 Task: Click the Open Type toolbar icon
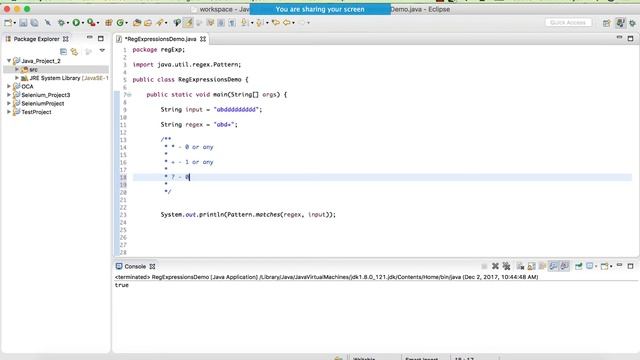(x=137, y=23)
